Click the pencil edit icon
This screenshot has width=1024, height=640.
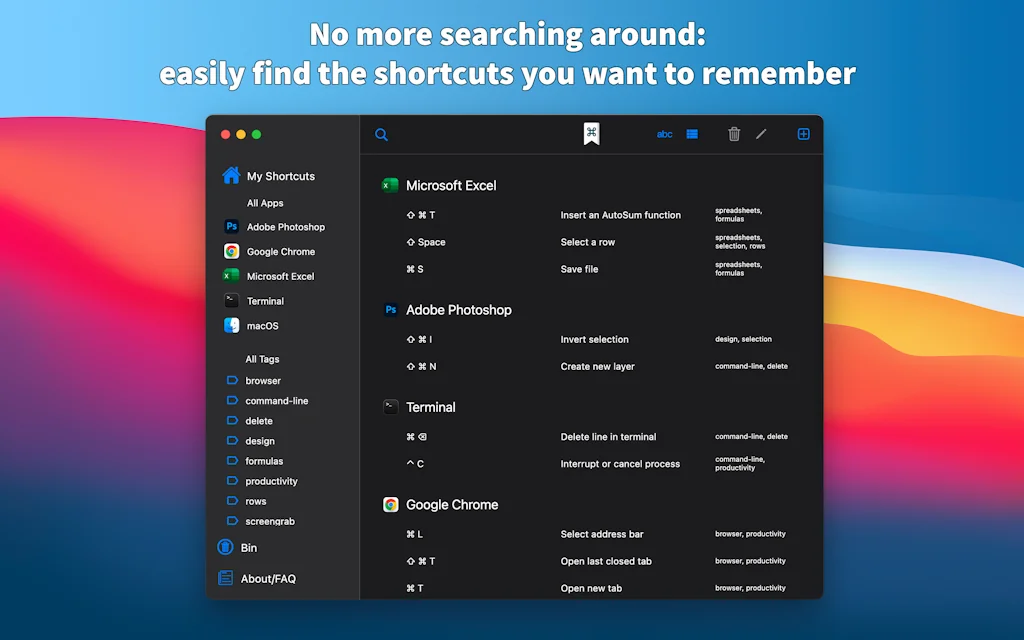pyautogui.click(x=761, y=134)
